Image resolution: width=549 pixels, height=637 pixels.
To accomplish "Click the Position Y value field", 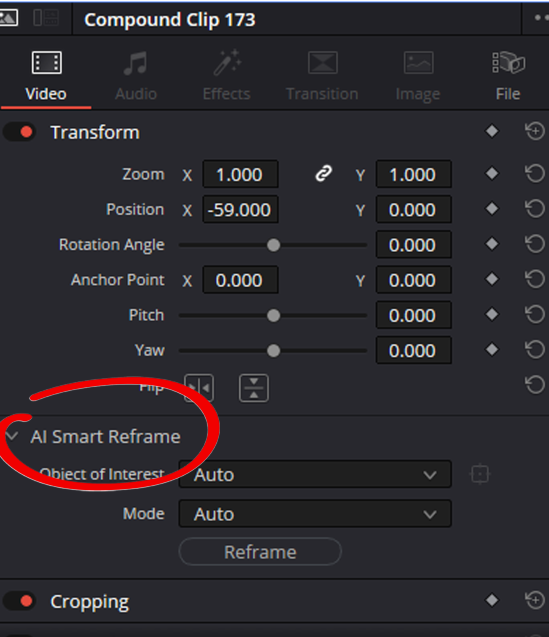I will 414,210.
